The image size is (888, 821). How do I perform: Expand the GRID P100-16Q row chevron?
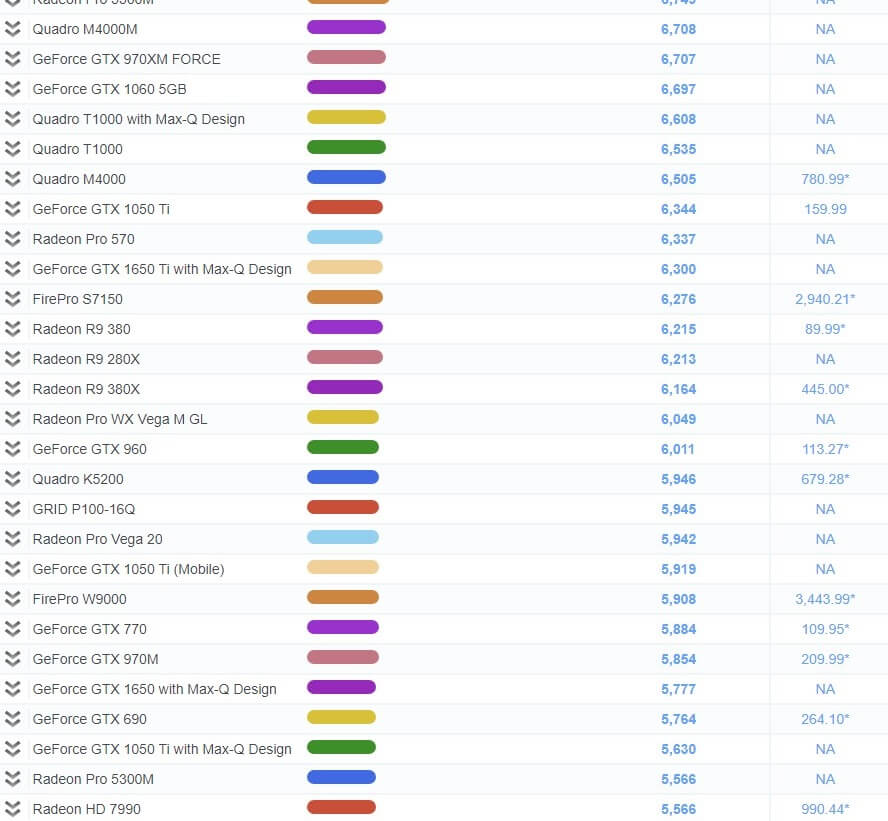click(12, 509)
